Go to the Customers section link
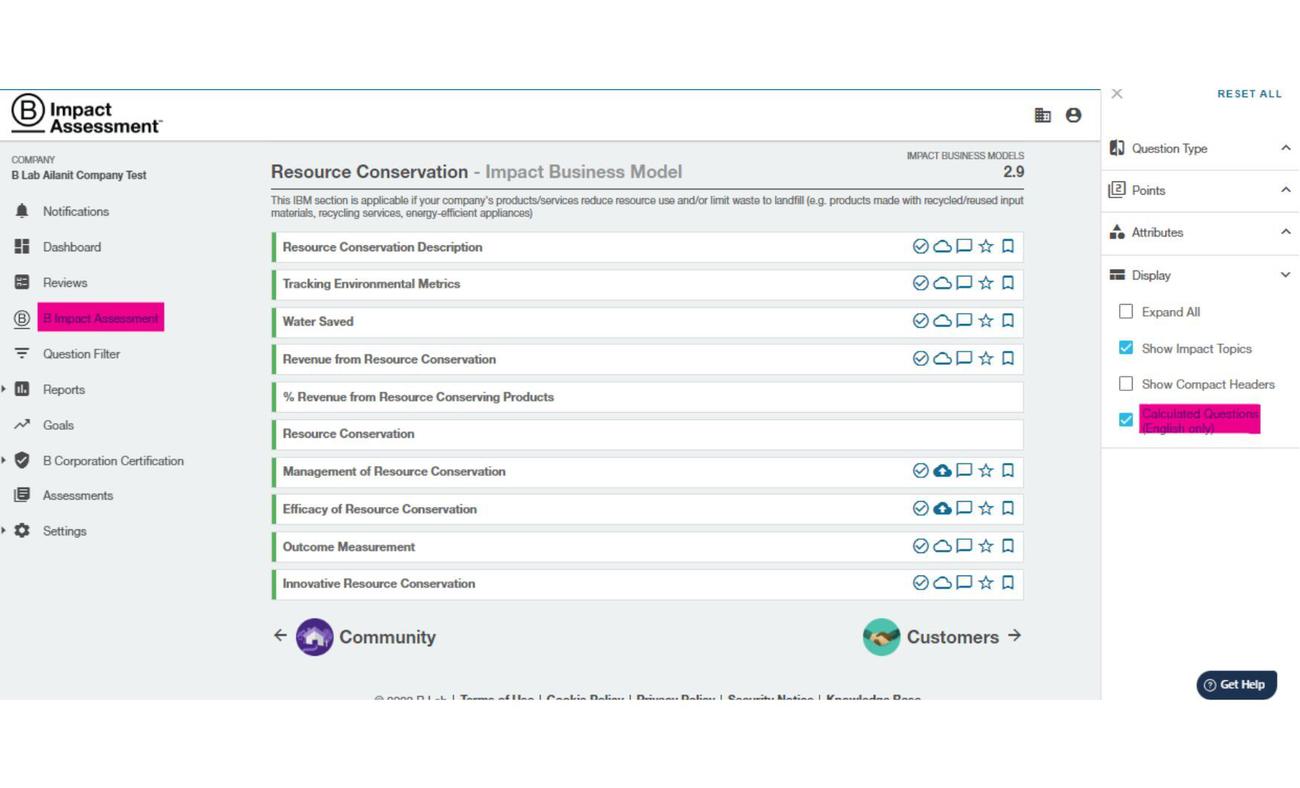This screenshot has width=1300, height=788. [951, 637]
